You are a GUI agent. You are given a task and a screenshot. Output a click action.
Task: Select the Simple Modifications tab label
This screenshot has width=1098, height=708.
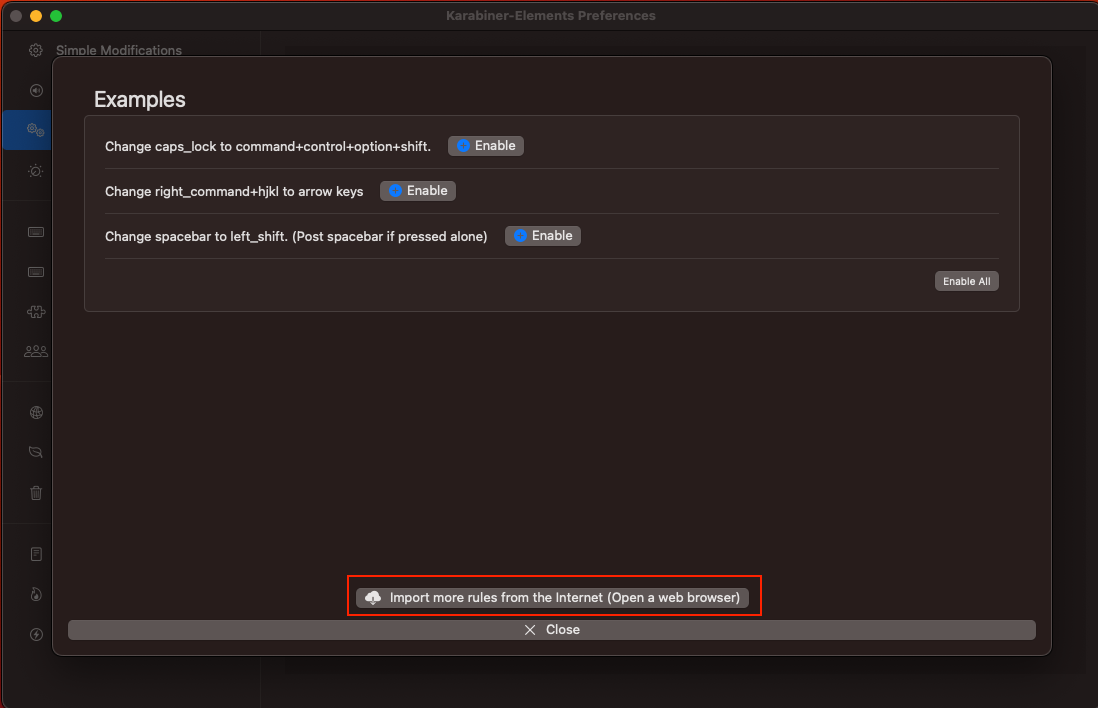[118, 50]
